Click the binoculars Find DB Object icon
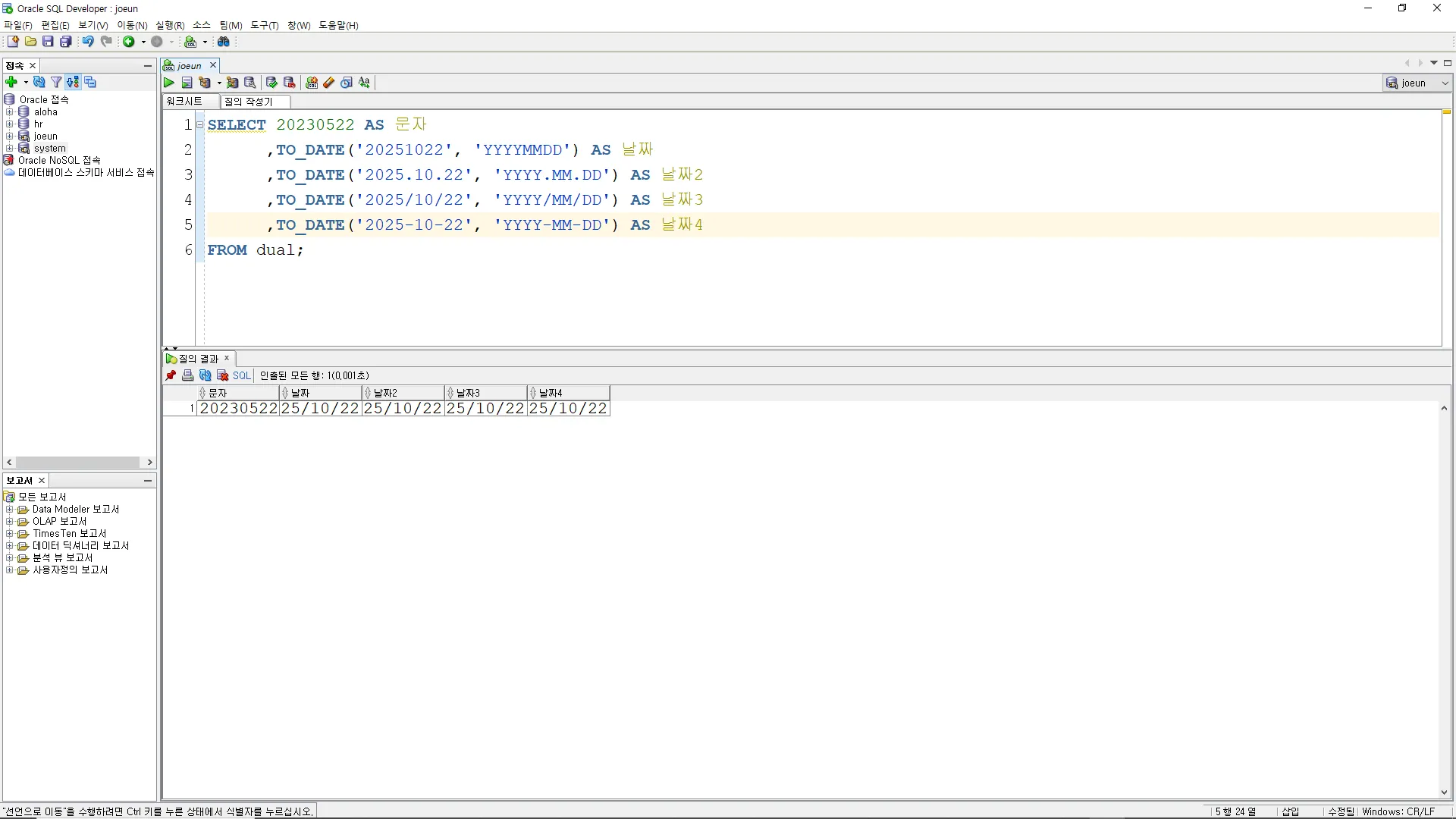1456x819 pixels. click(224, 42)
